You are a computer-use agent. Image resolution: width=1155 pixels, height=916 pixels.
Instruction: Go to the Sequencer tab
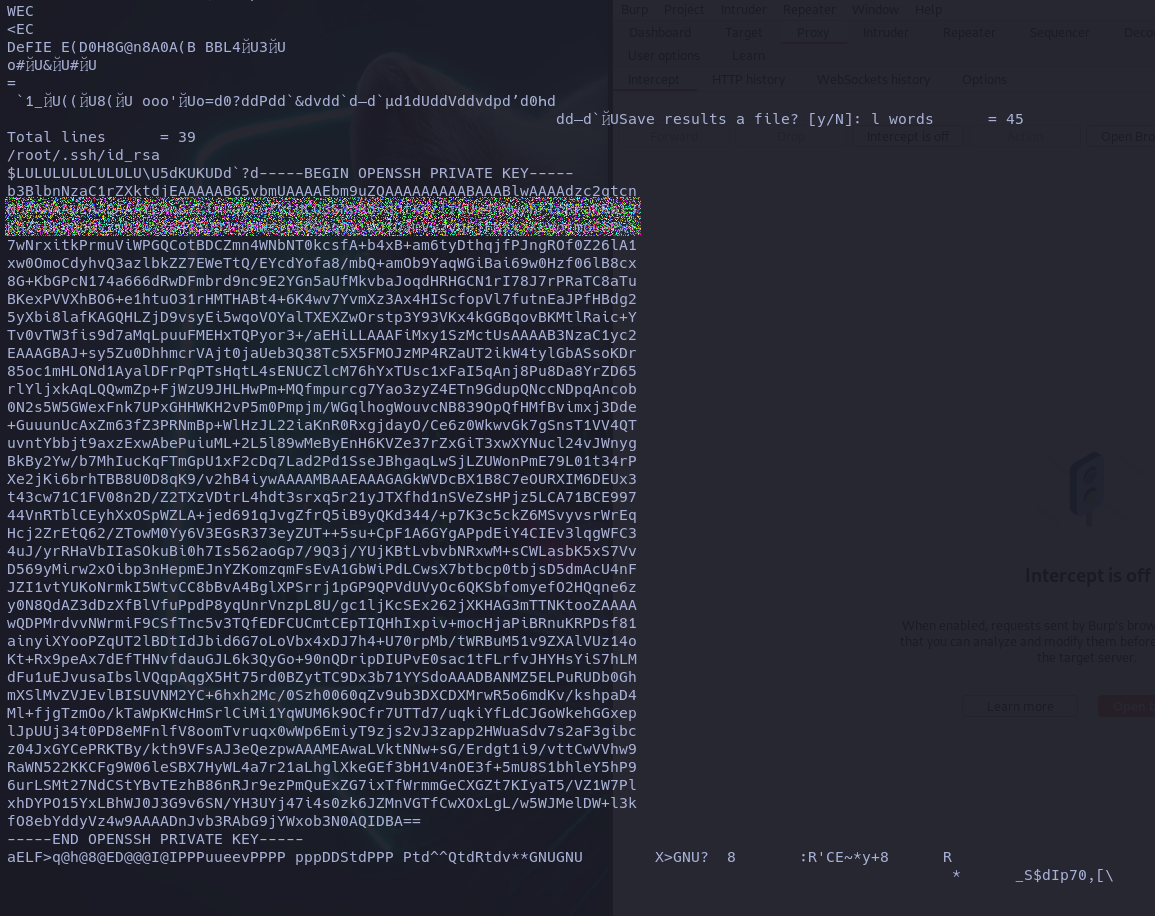[1059, 33]
